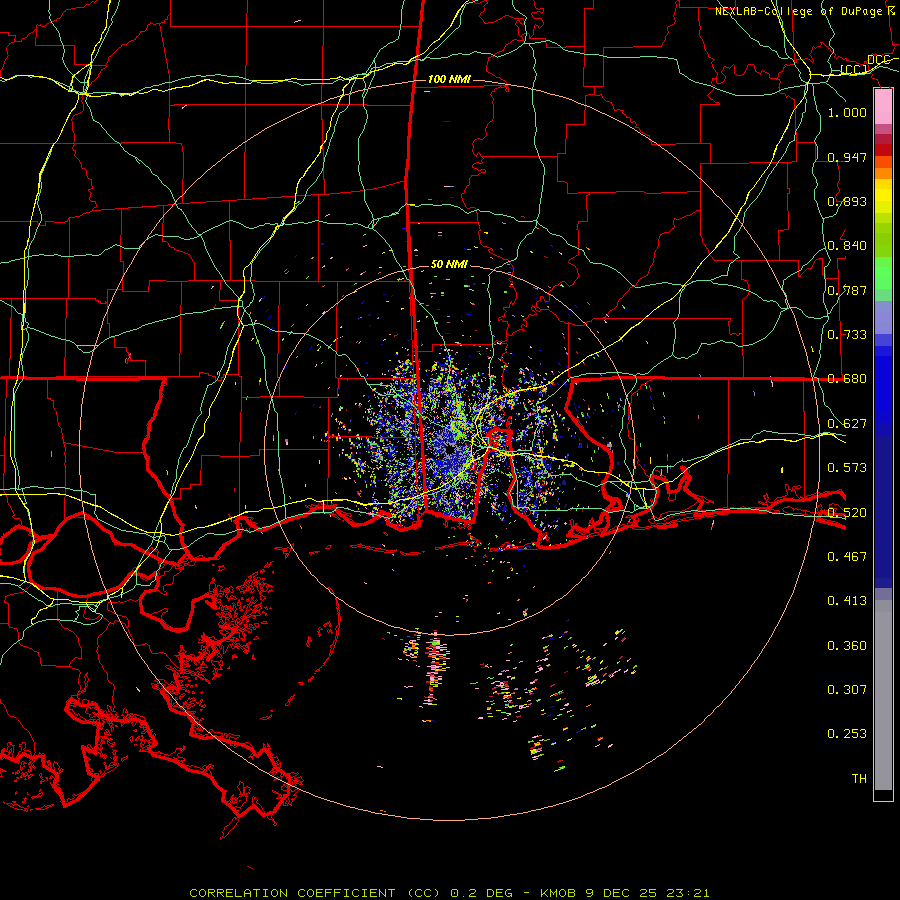Viewport: 900px width, 900px height.
Task: Click the 9 DEC 25 23:21 timestamp
Action: [x=647, y=893]
